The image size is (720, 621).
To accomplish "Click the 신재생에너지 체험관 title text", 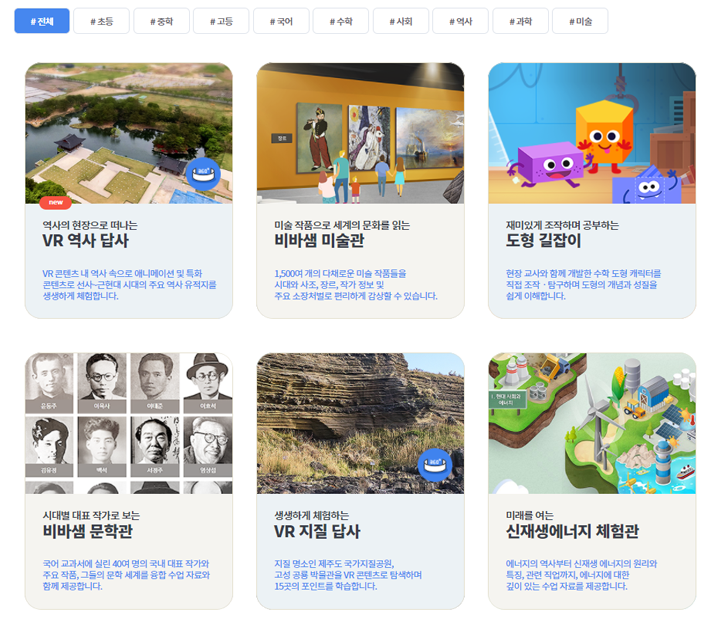I will (572, 531).
